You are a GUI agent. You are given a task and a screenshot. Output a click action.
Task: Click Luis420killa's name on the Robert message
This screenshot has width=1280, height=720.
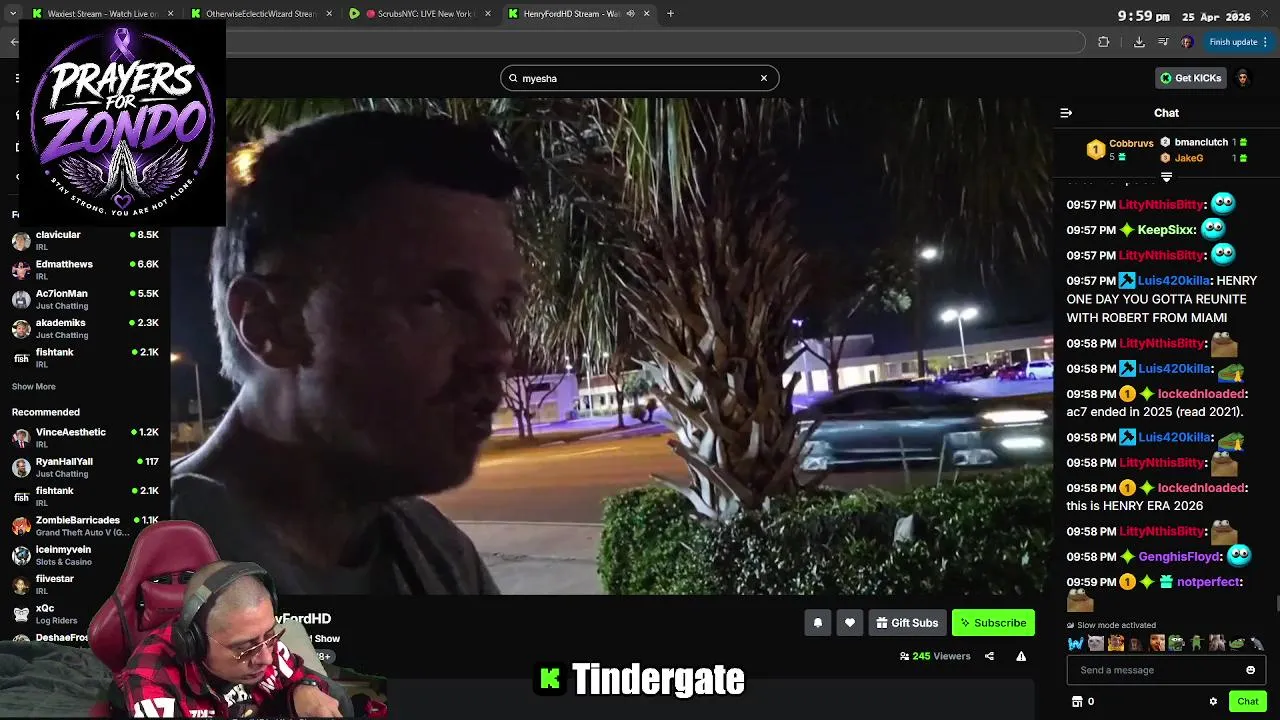point(1174,281)
